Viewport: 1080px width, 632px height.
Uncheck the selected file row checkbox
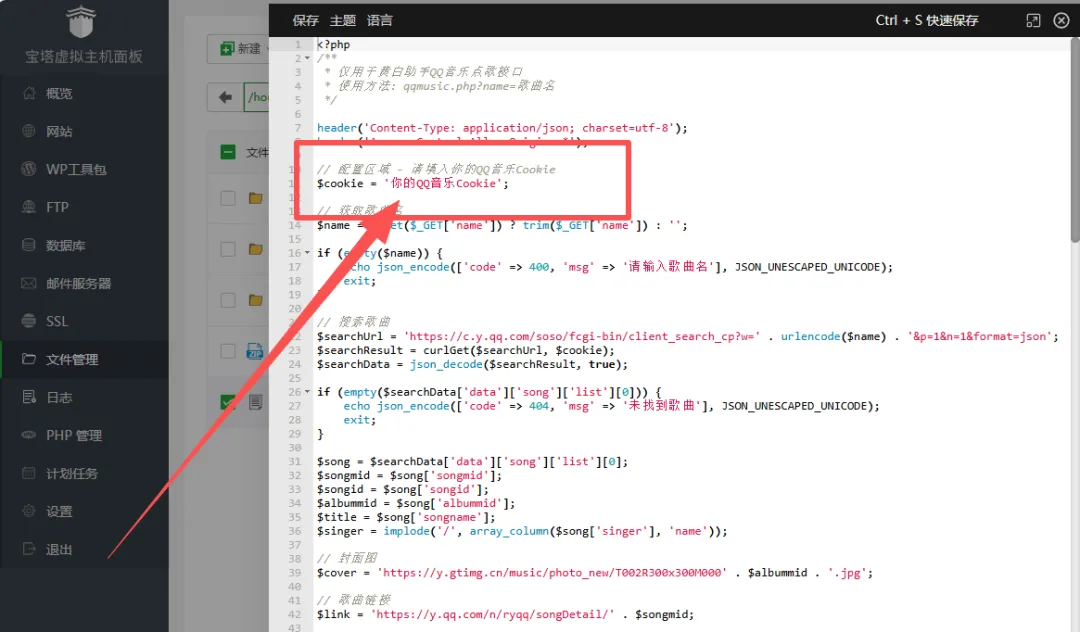(x=228, y=402)
